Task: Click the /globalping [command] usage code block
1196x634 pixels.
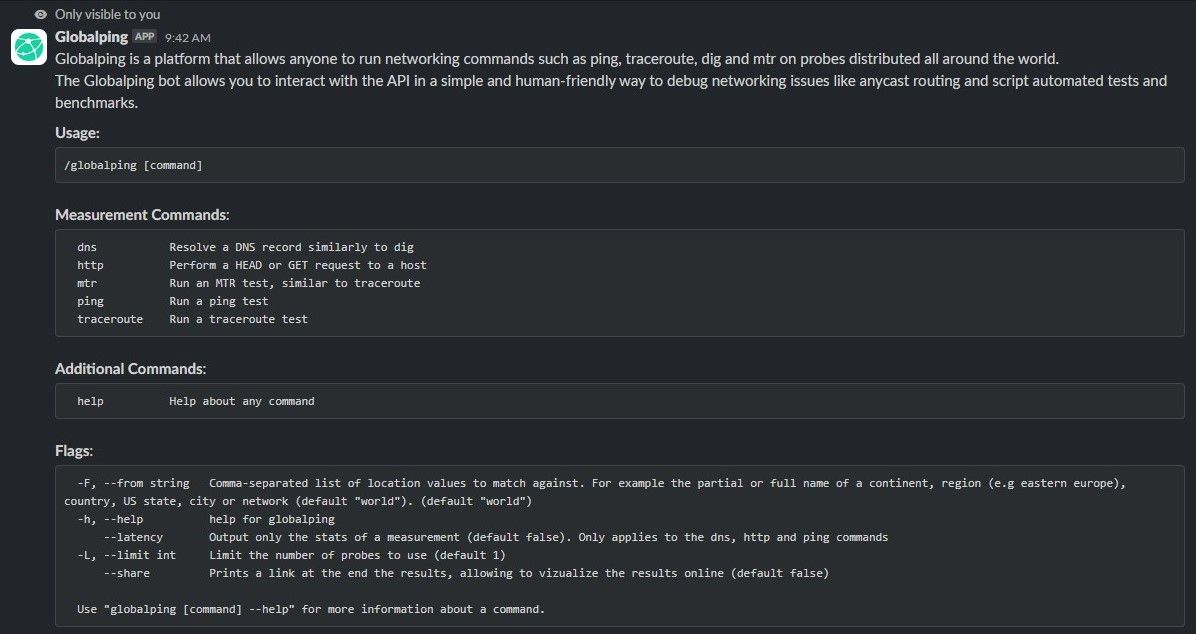Action: [133, 165]
